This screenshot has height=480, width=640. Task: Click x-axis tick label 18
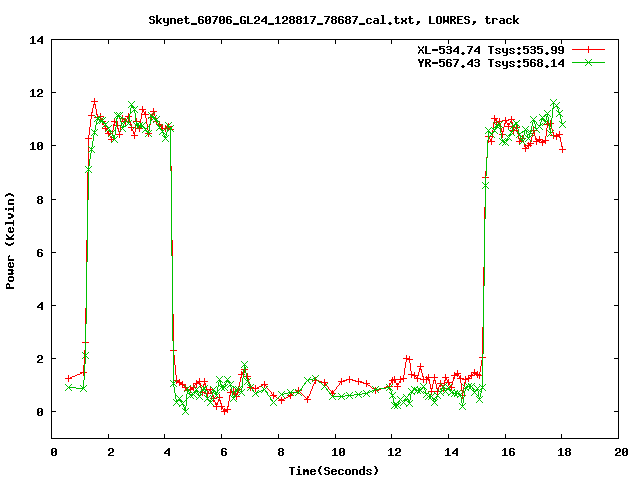pyautogui.click(x=564, y=452)
